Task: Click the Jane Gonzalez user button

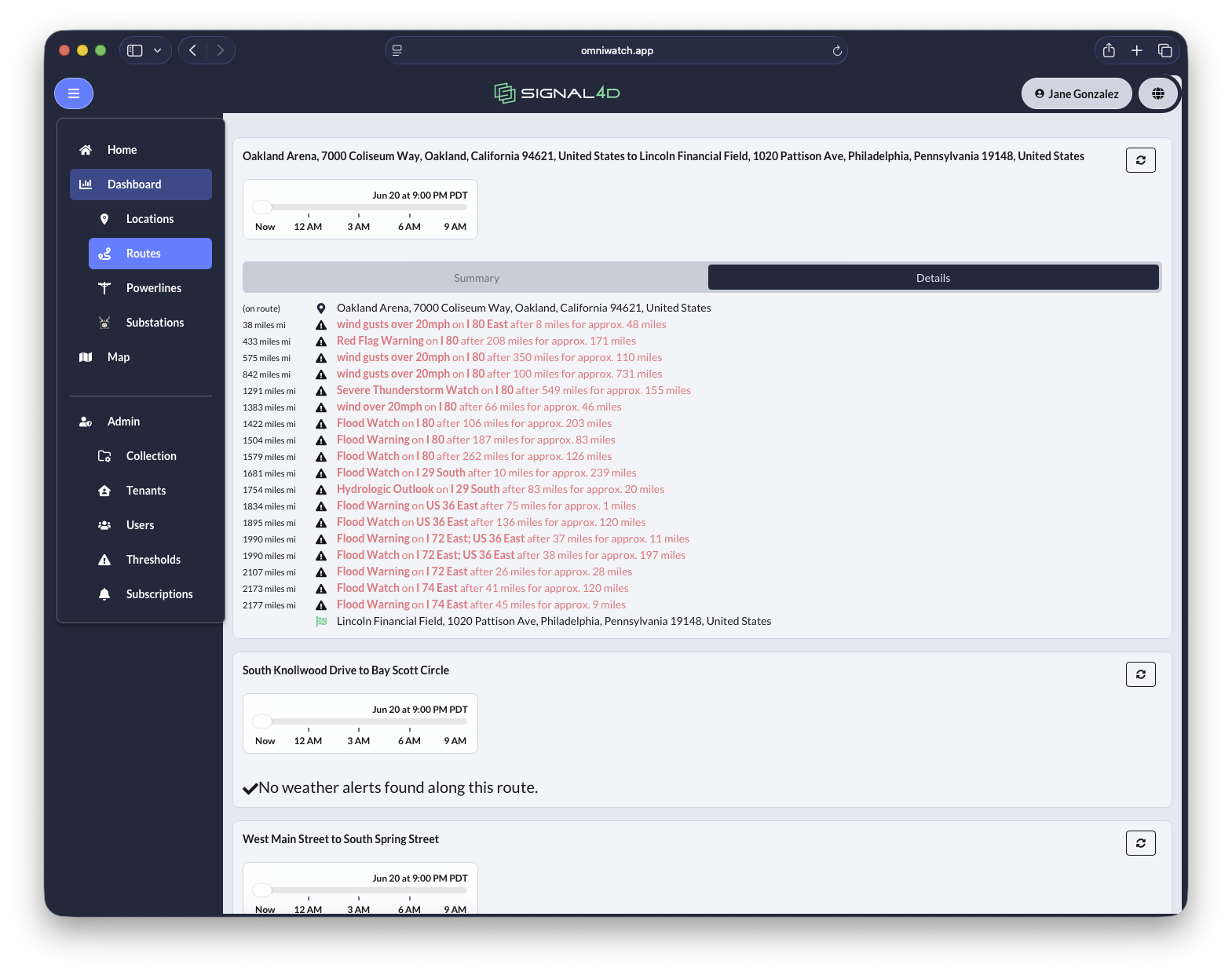Action: [x=1077, y=93]
